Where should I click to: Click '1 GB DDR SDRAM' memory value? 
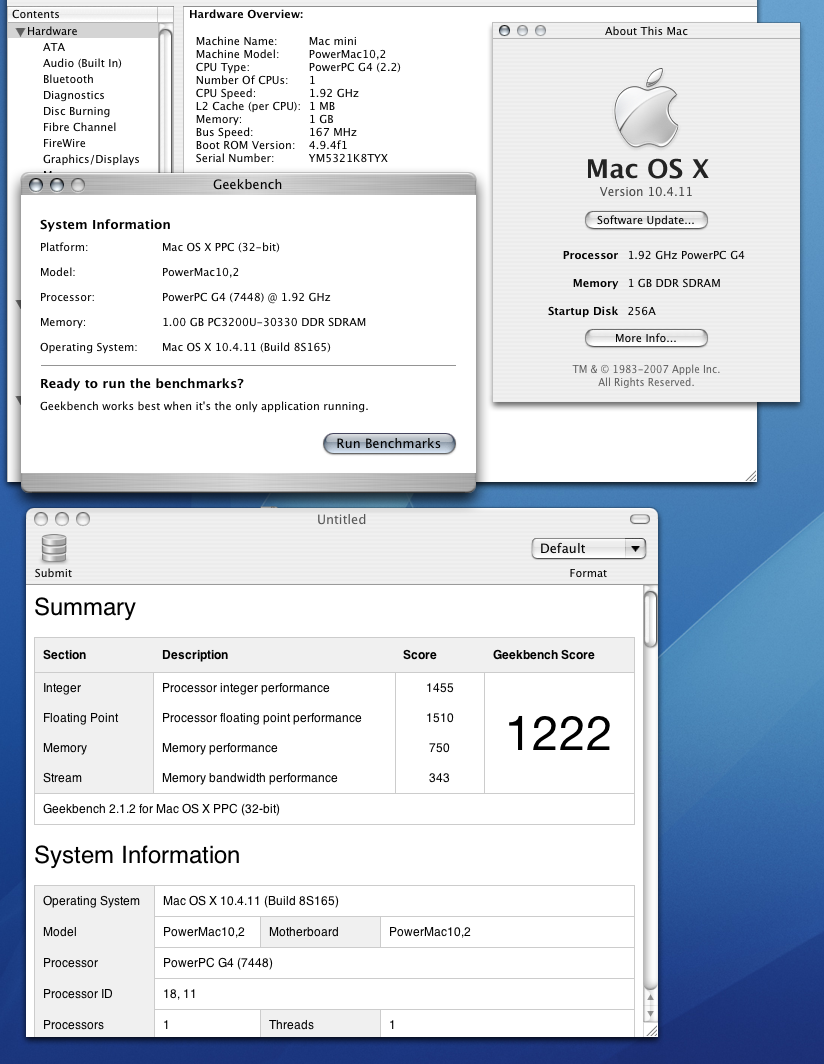point(674,284)
